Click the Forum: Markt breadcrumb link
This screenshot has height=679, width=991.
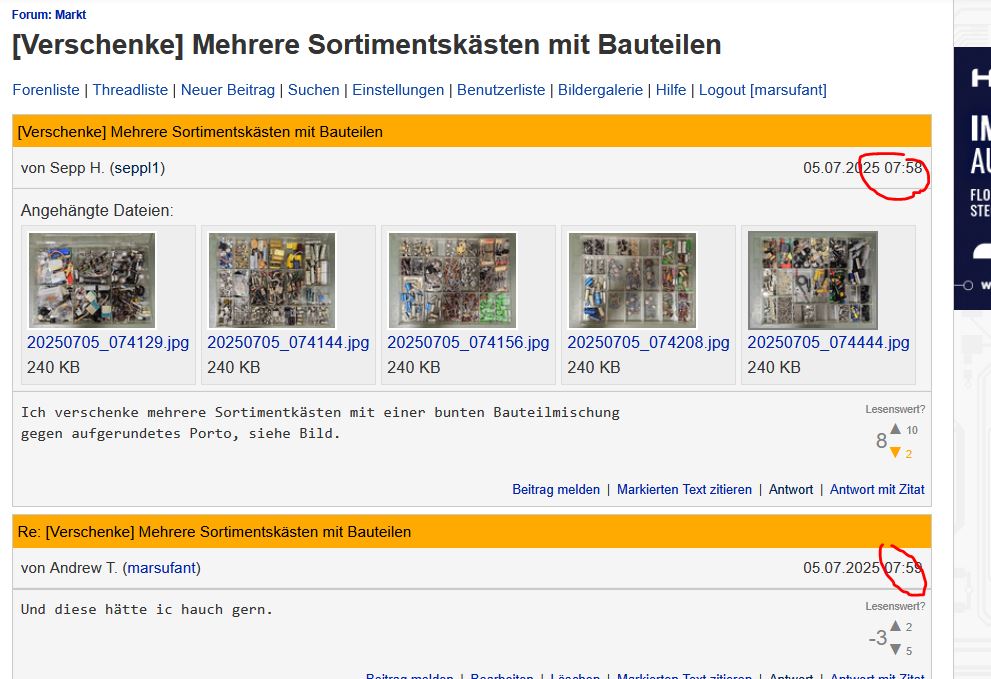[x=49, y=15]
